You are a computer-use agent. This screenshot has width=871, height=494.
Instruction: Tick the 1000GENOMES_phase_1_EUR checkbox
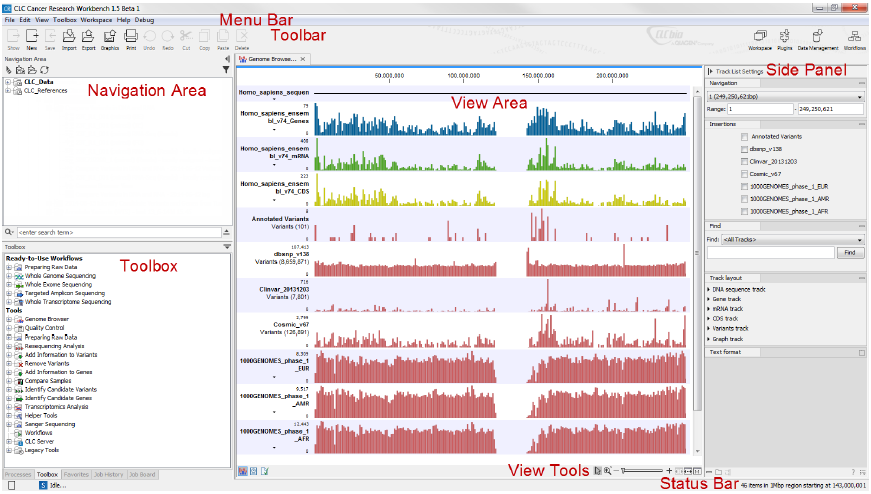(744, 187)
